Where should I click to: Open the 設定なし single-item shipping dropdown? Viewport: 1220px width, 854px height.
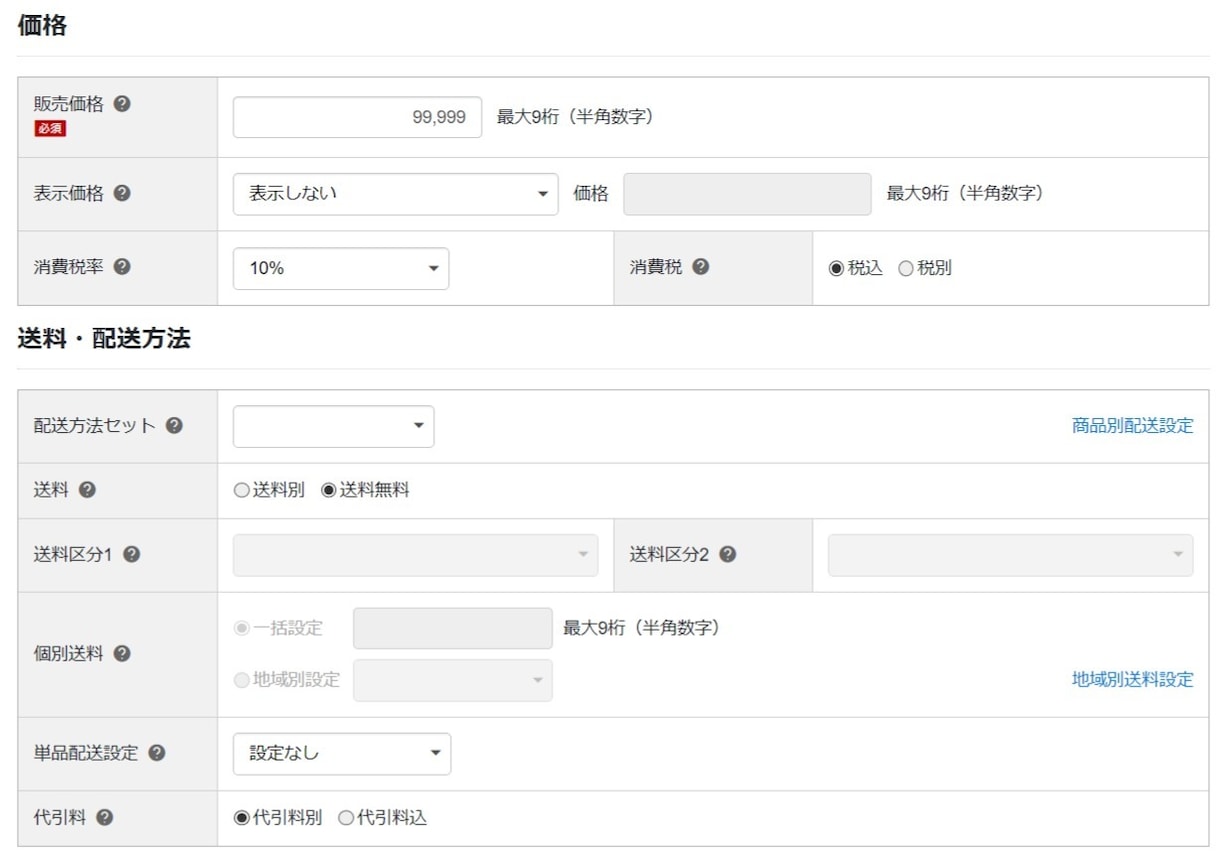tap(342, 754)
